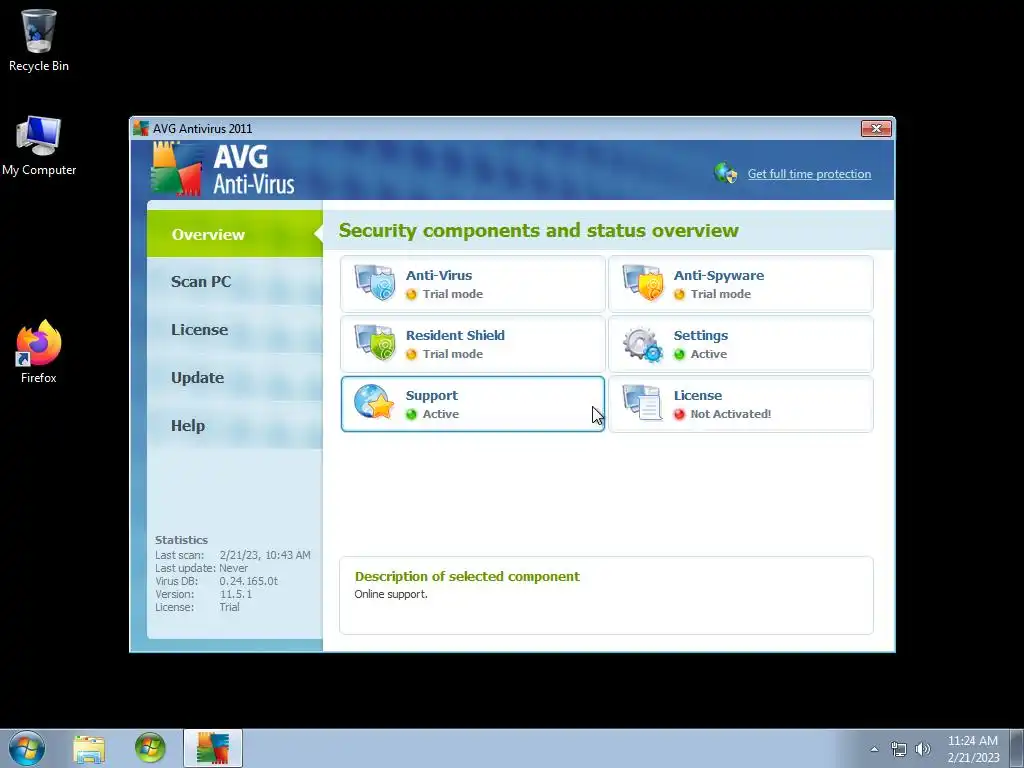
Task: Open the Windows Start menu orb
Action: [x=27, y=748]
